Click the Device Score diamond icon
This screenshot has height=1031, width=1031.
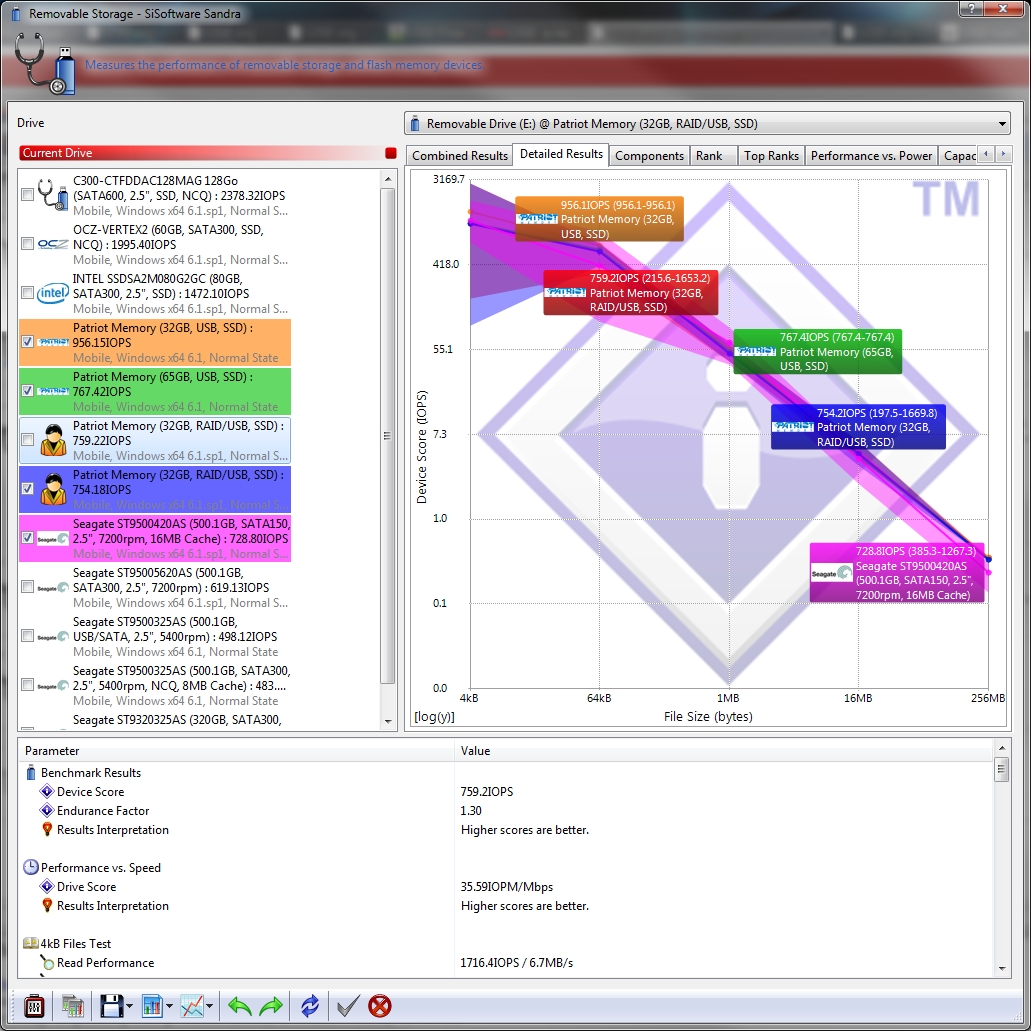(47, 792)
